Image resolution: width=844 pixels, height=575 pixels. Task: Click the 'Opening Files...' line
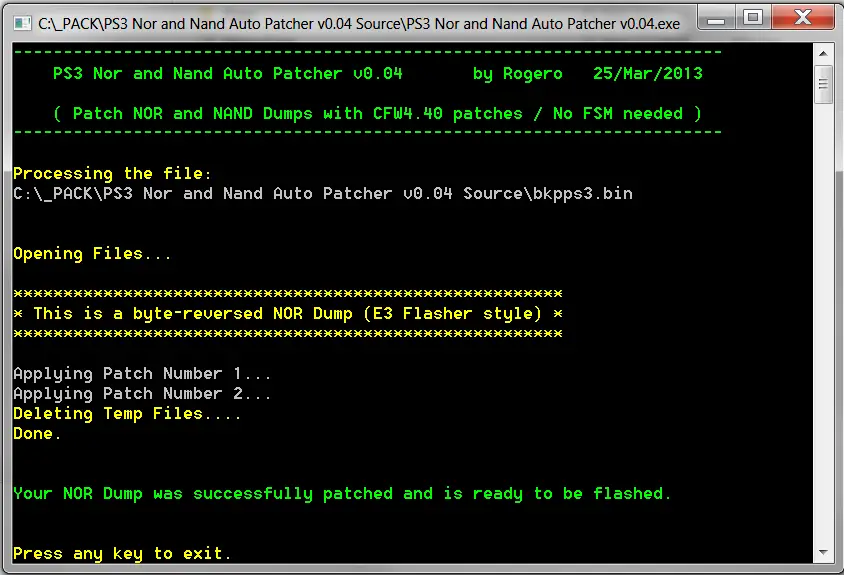click(92, 254)
